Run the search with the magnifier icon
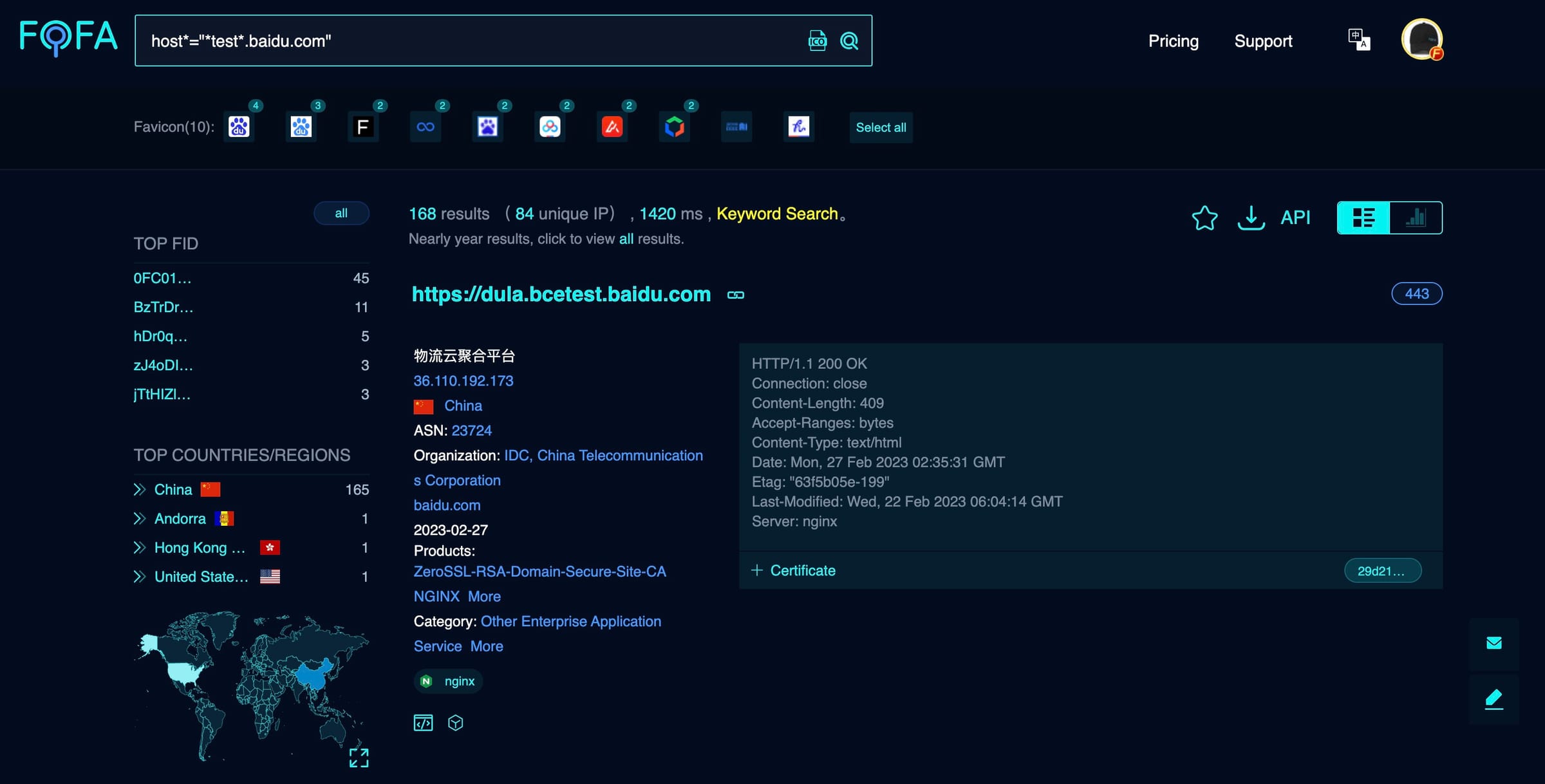 click(x=850, y=41)
